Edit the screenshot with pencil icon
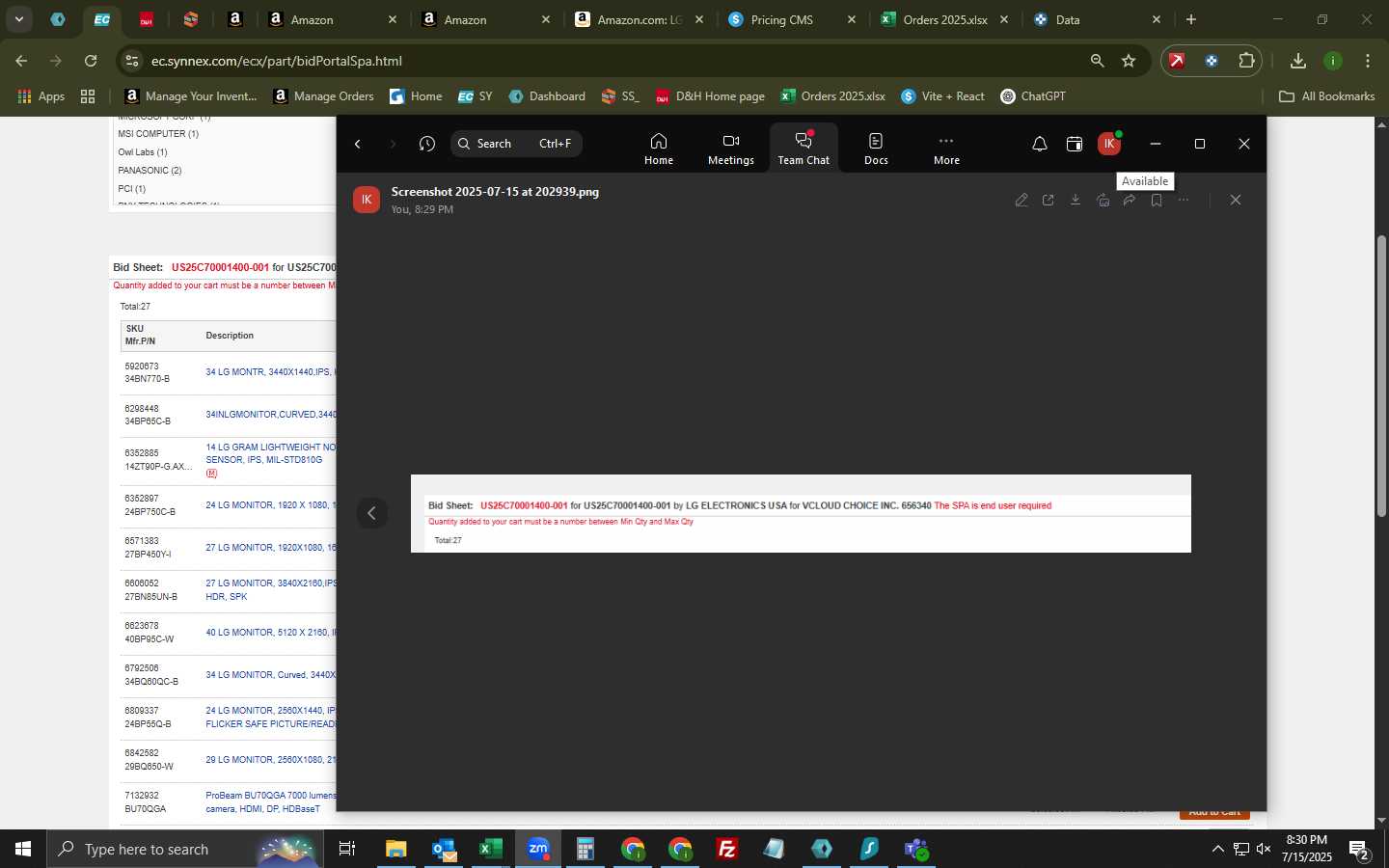This screenshot has height=868, width=1389. (x=1021, y=200)
